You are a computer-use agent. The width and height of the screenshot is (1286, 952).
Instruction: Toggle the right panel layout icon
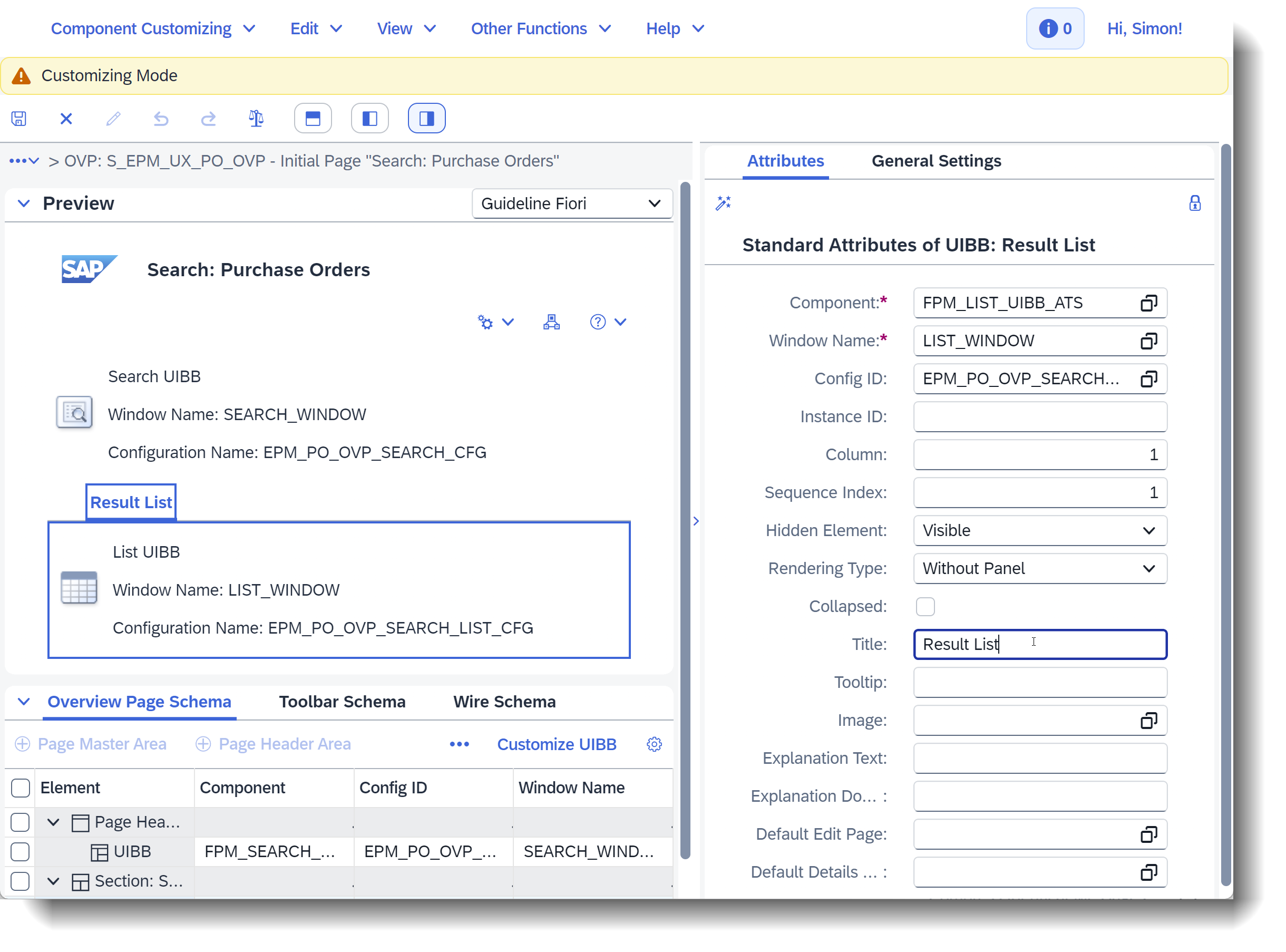coord(426,119)
